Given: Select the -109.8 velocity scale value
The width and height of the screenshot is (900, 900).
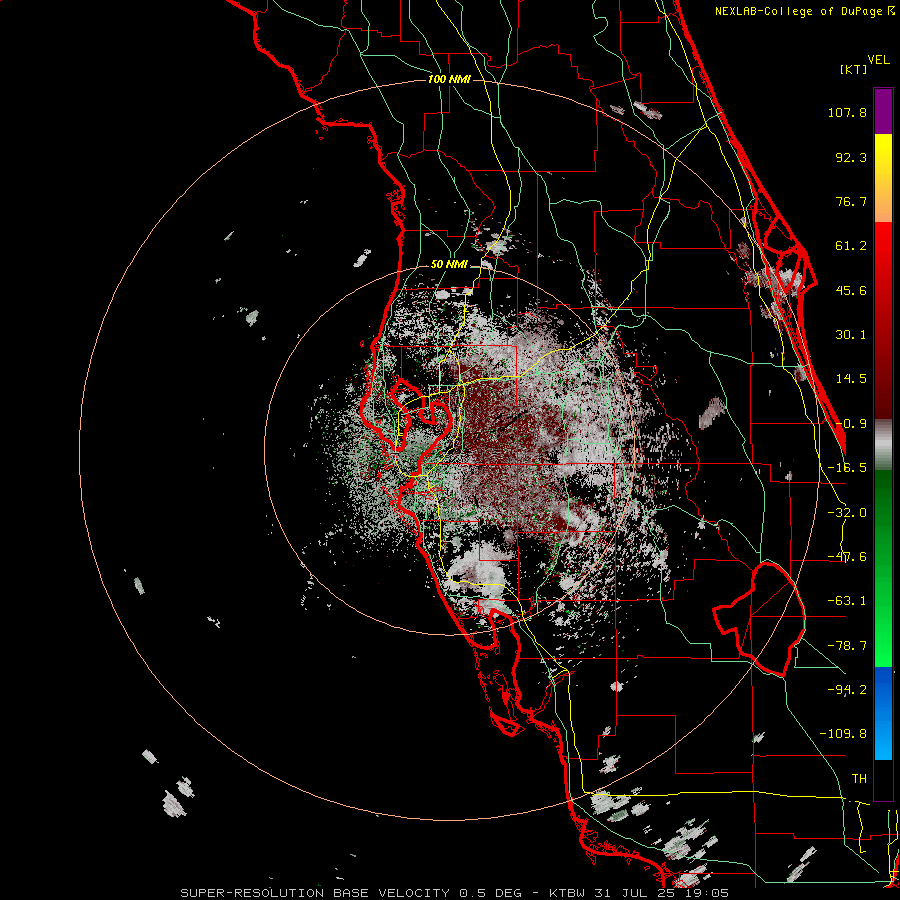Looking at the screenshot, I should click(x=843, y=734).
